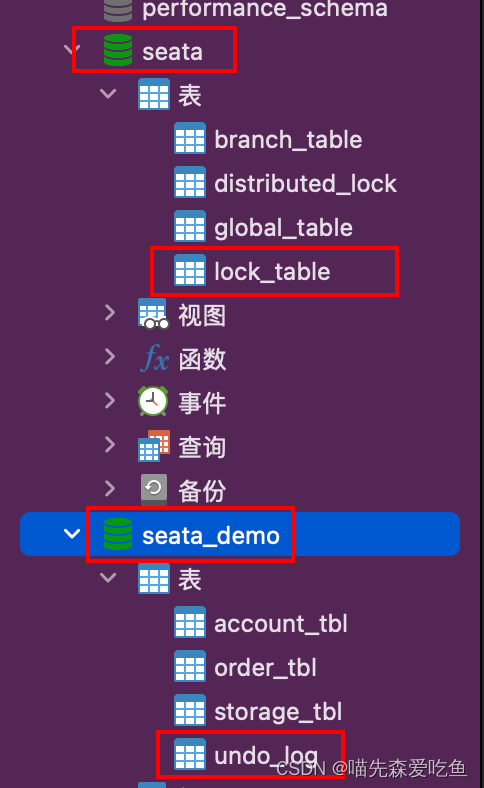
Task: Select the account_tbl label
Action: pyautogui.click(x=280, y=624)
